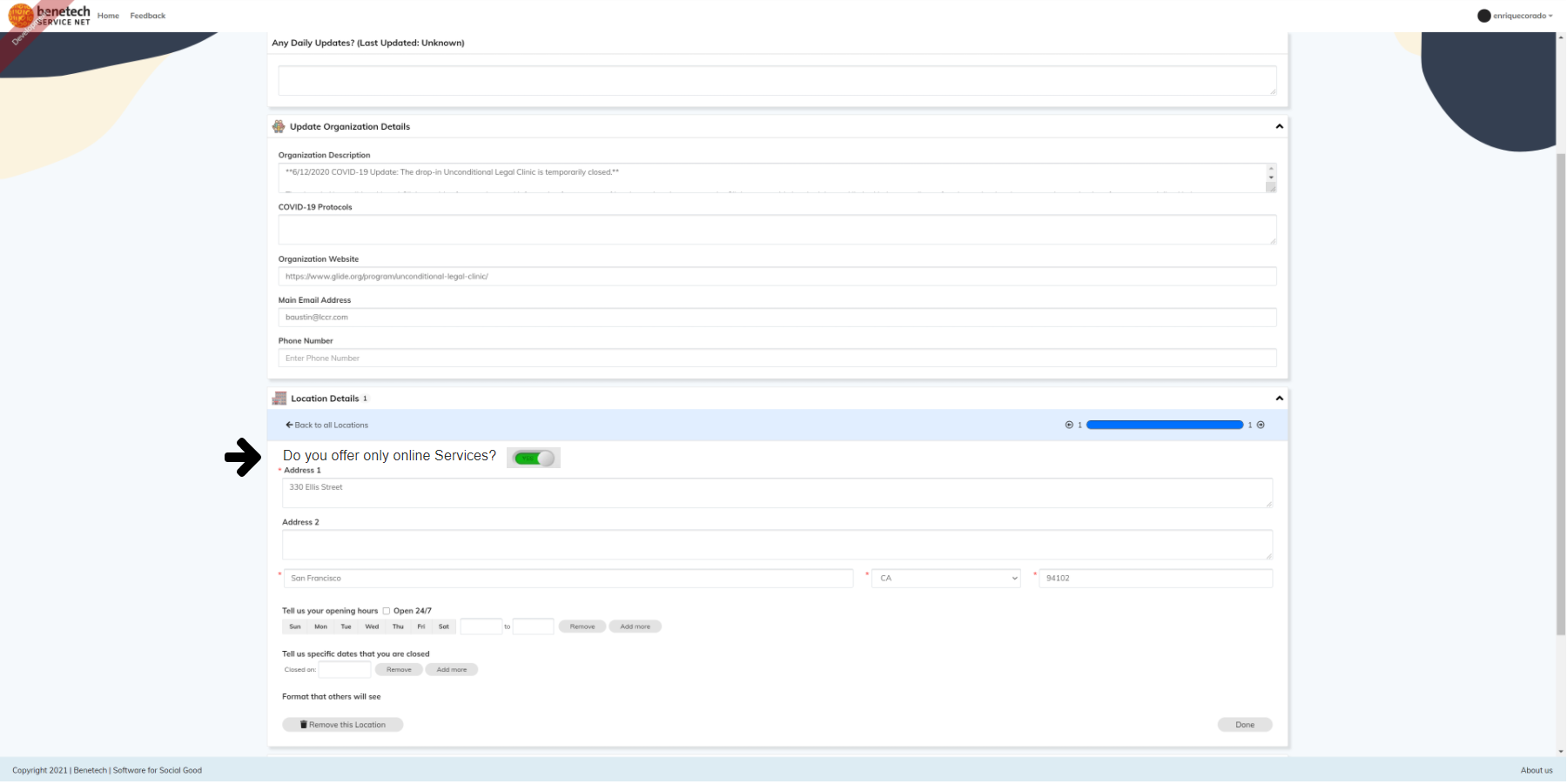Click the building icon beside Update Organization Details
This screenshot has height=784, width=1567.
click(x=279, y=126)
